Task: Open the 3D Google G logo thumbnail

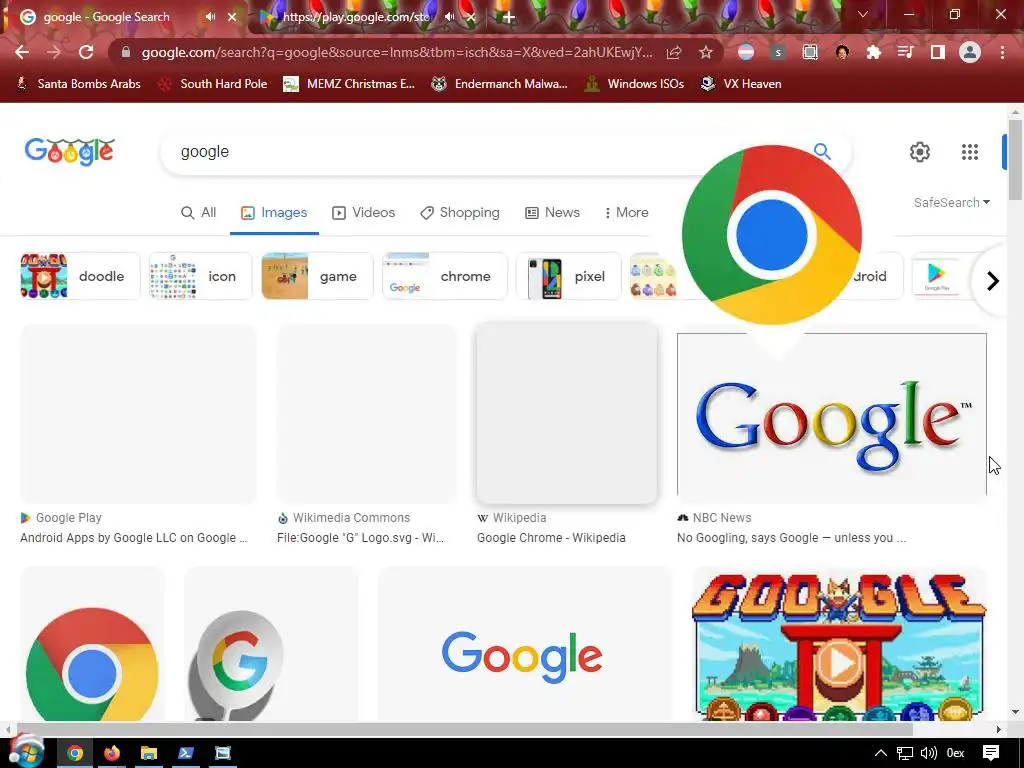Action: click(270, 645)
